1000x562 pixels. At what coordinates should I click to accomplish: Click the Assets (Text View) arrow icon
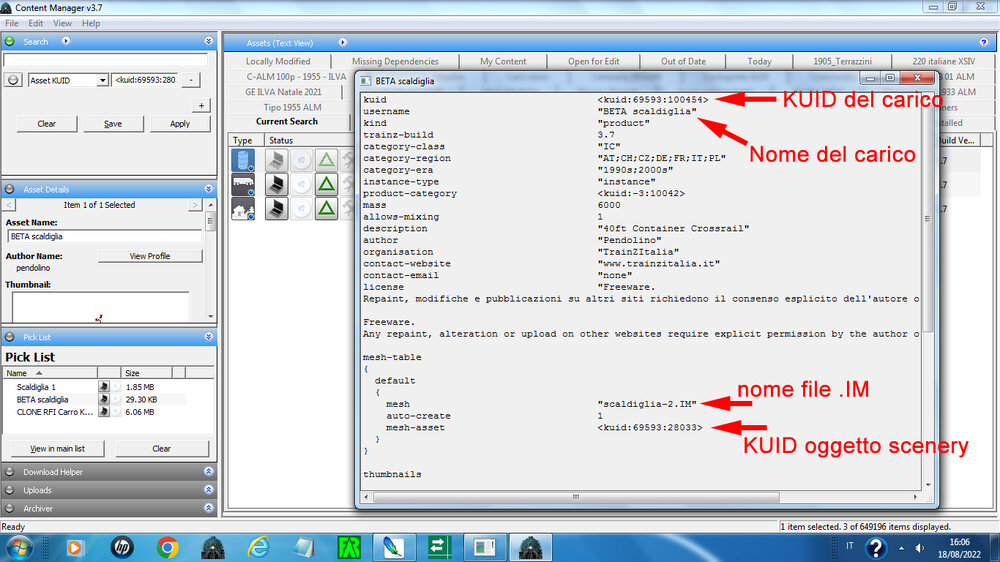click(342, 42)
